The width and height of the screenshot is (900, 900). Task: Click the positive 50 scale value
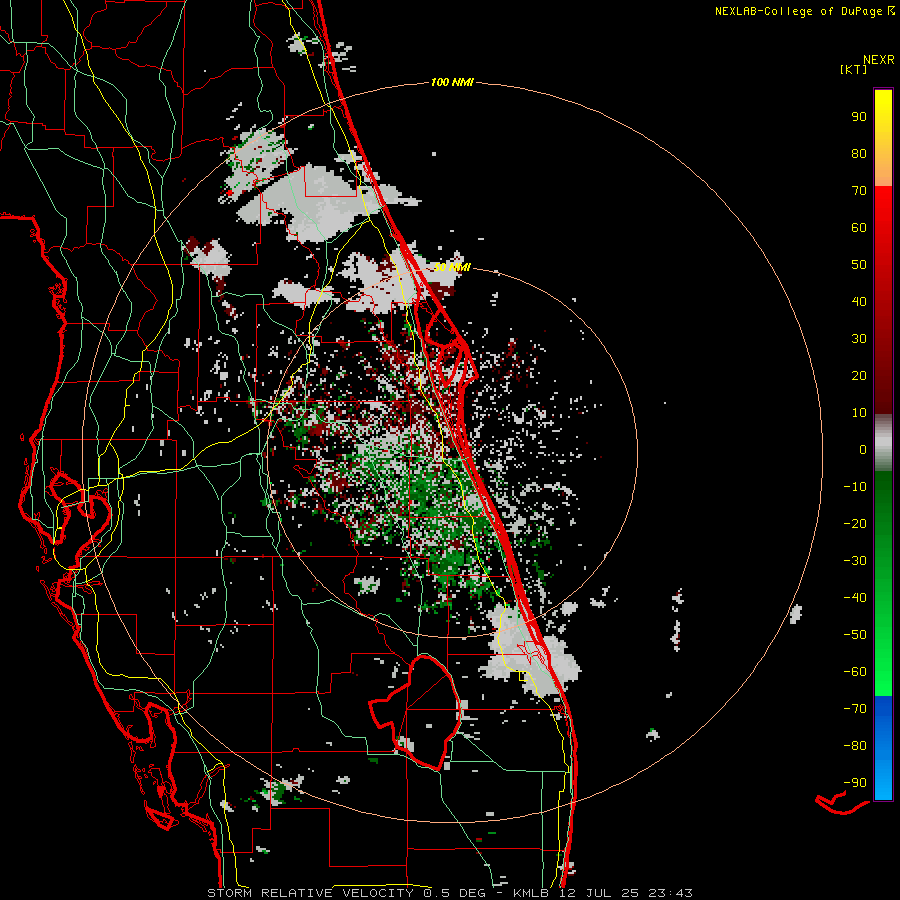[859, 265]
